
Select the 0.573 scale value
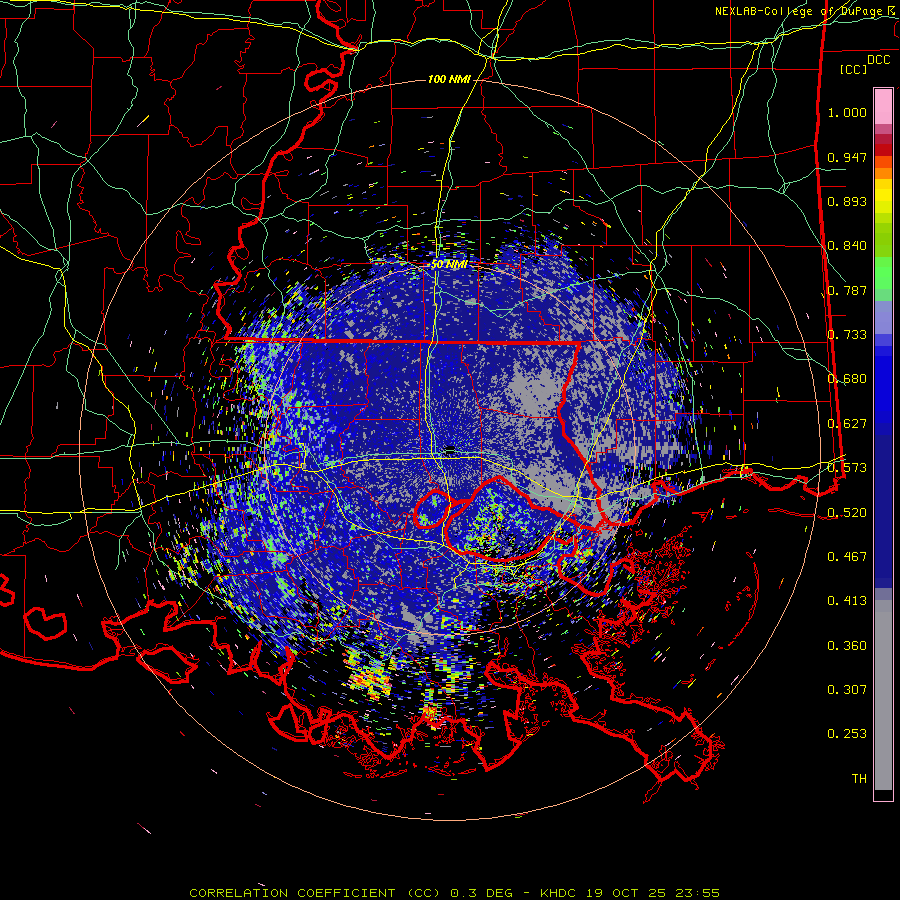coord(847,468)
